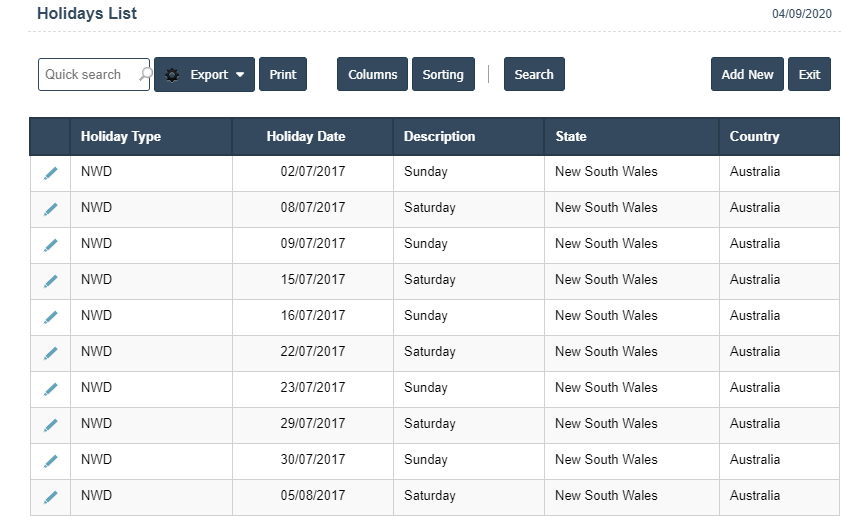The height and width of the screenshot is (531, 858).
Task: Open the Export dropdown menu
Action: [204, 75]
